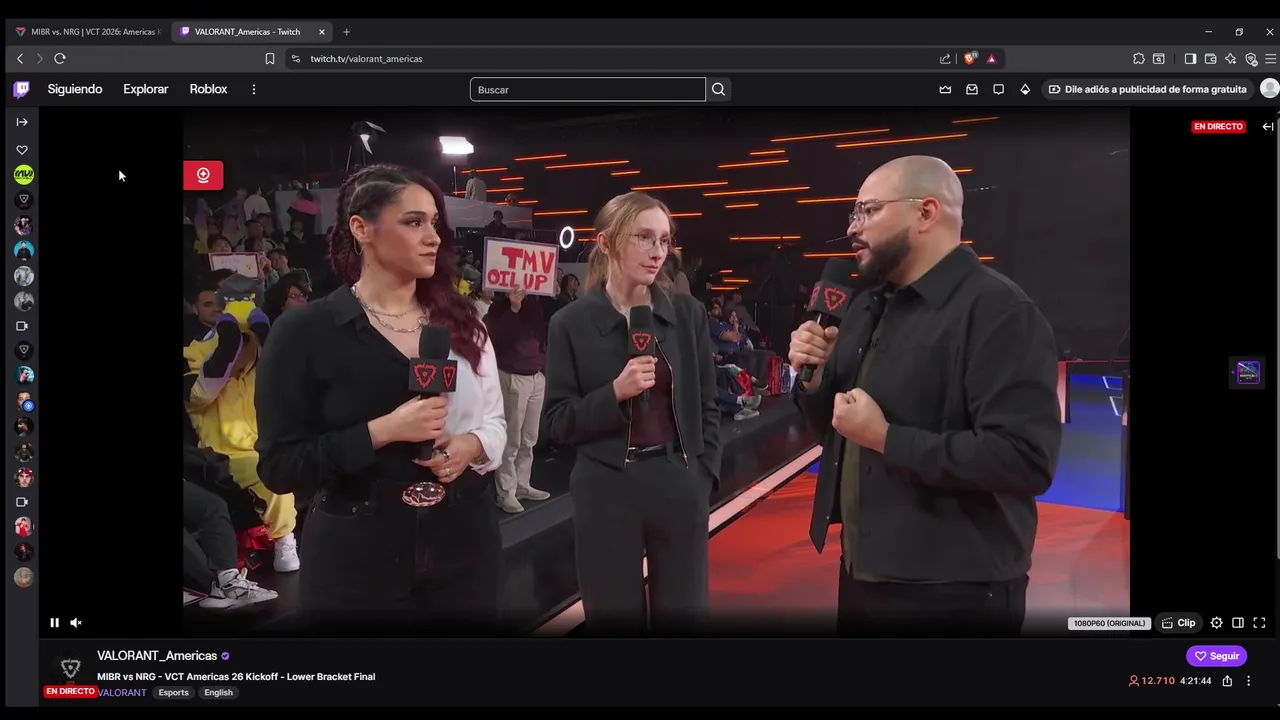Viewport: 1280px width, 720px height.
Task: Open VALORANT_Americas channel name
Action: [x=157, y=656]
